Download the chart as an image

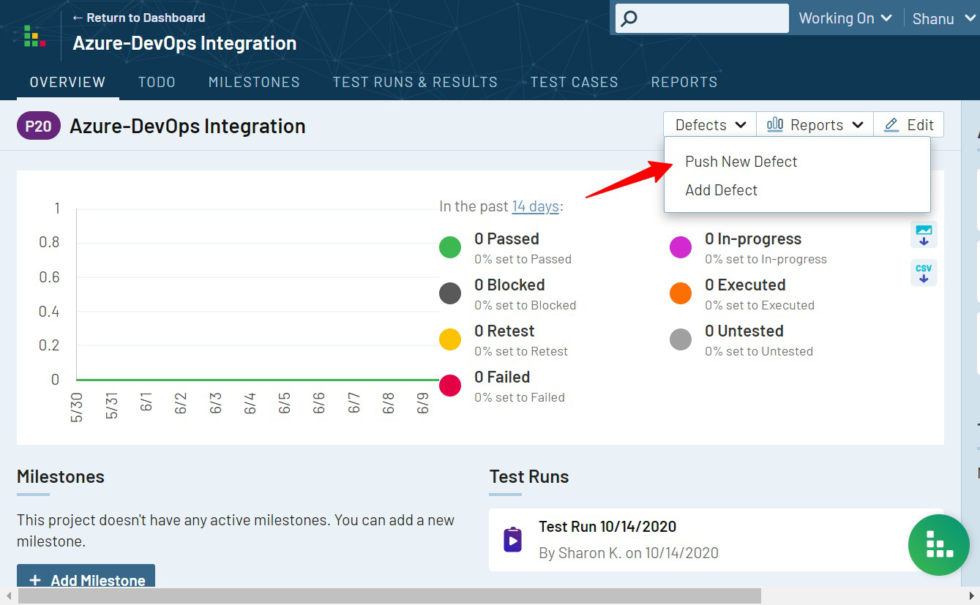[x=923, y=236]
